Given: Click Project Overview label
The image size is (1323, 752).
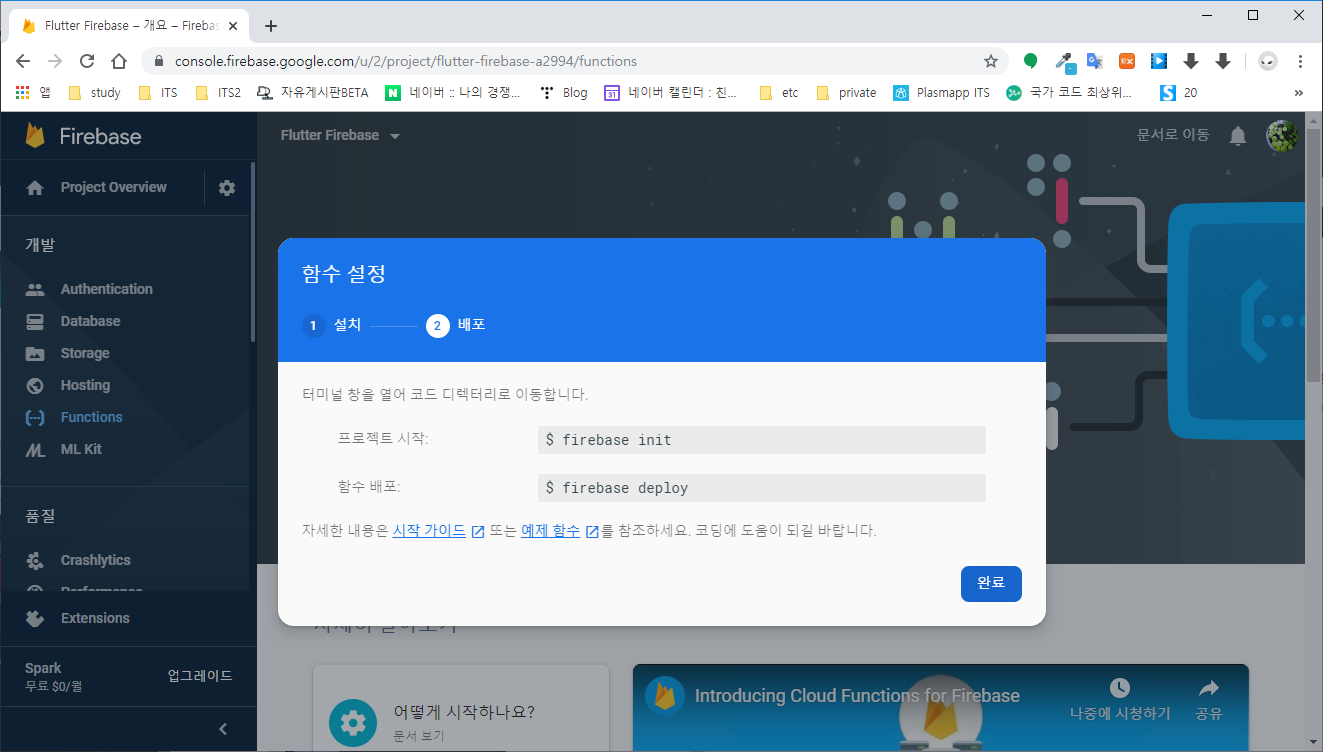Looking at the screenshot, I should 114,187.
